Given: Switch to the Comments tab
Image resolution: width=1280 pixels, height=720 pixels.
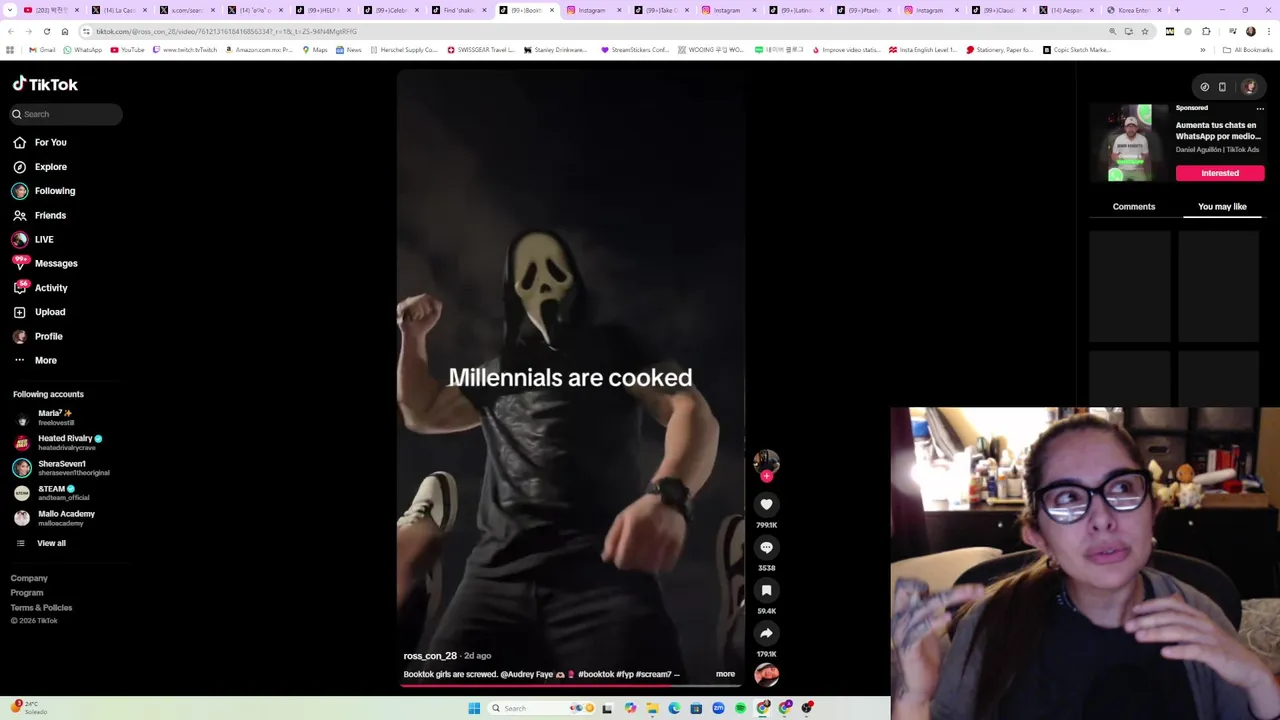Looking at the screenshot, I should click(1134, 207).
